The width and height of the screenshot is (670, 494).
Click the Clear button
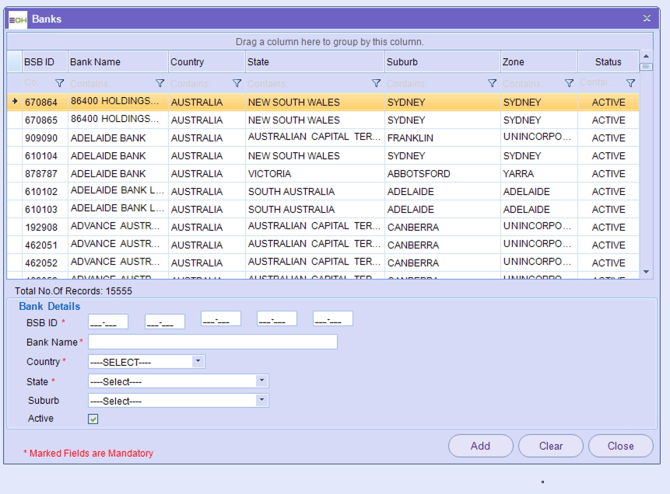pyautogui.click(x=551, y=446)
